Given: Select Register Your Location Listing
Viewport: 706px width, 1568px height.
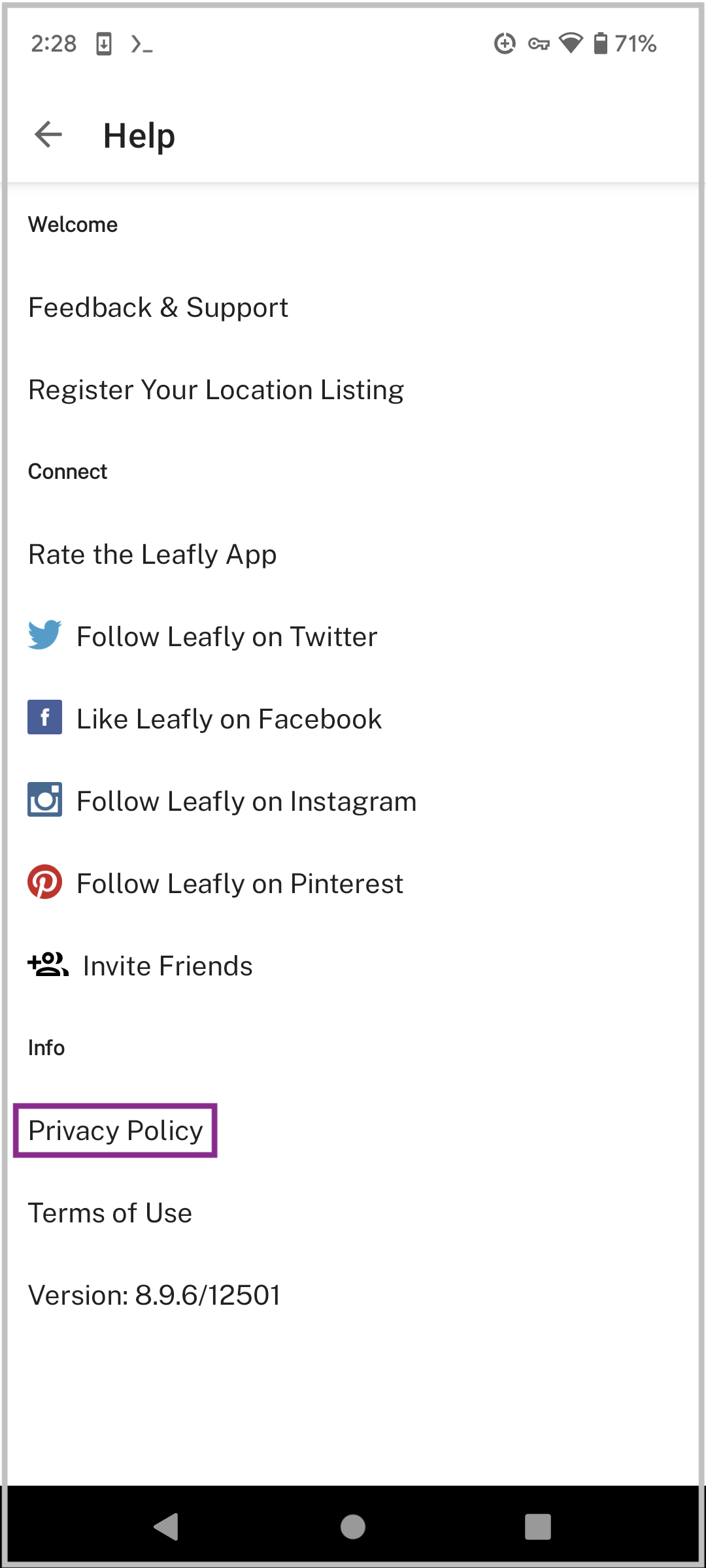Looking at the screenshot, I should coord(216,390).
